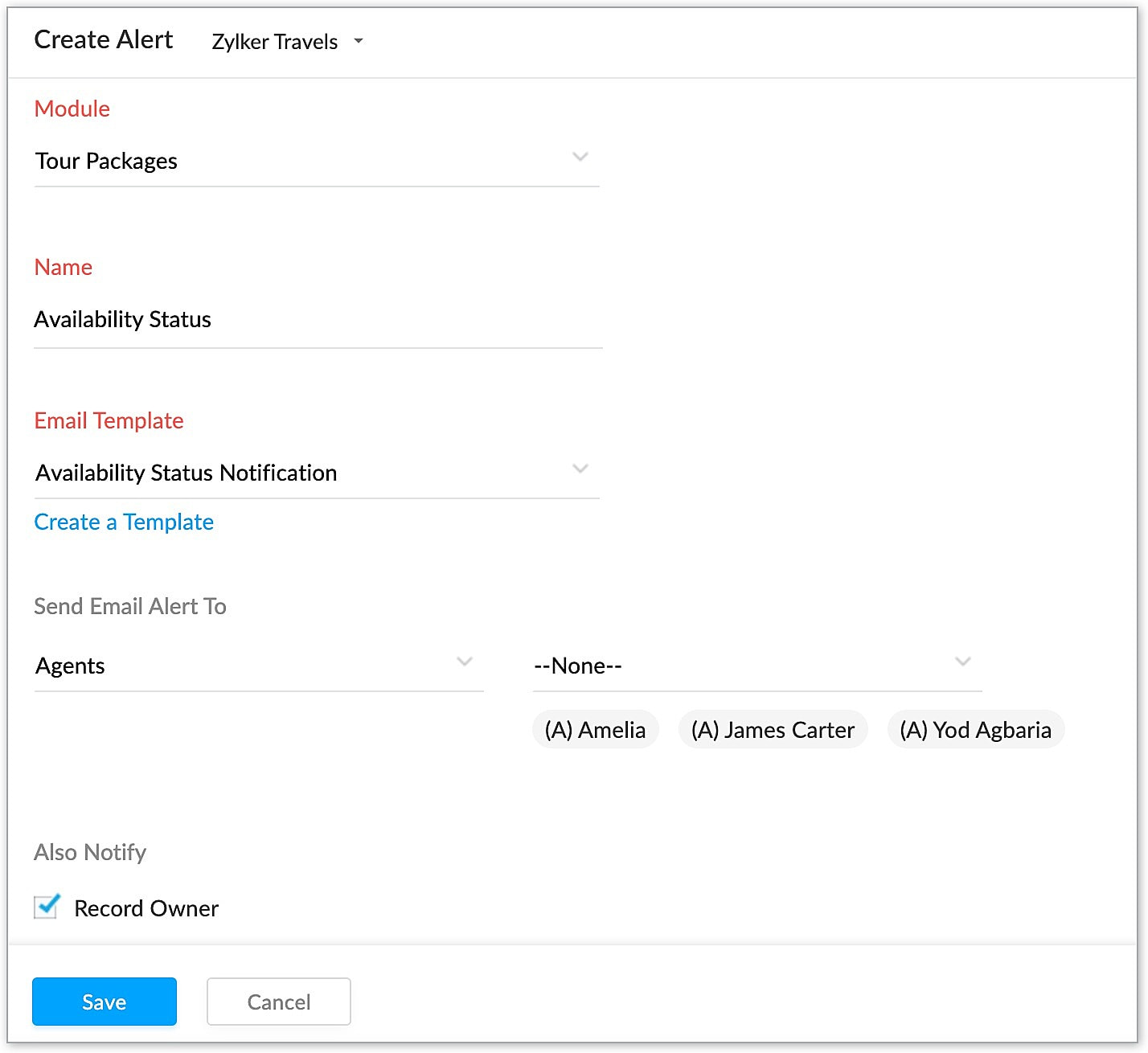Click the Send Email Alert To label

130,606
